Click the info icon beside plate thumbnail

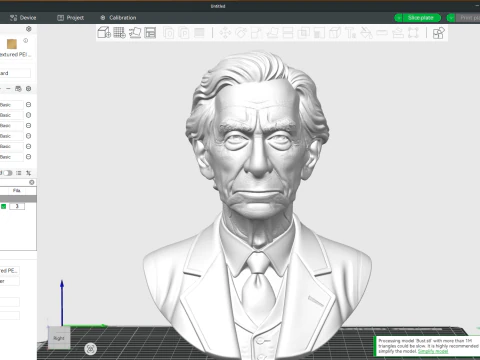[26, 40]
